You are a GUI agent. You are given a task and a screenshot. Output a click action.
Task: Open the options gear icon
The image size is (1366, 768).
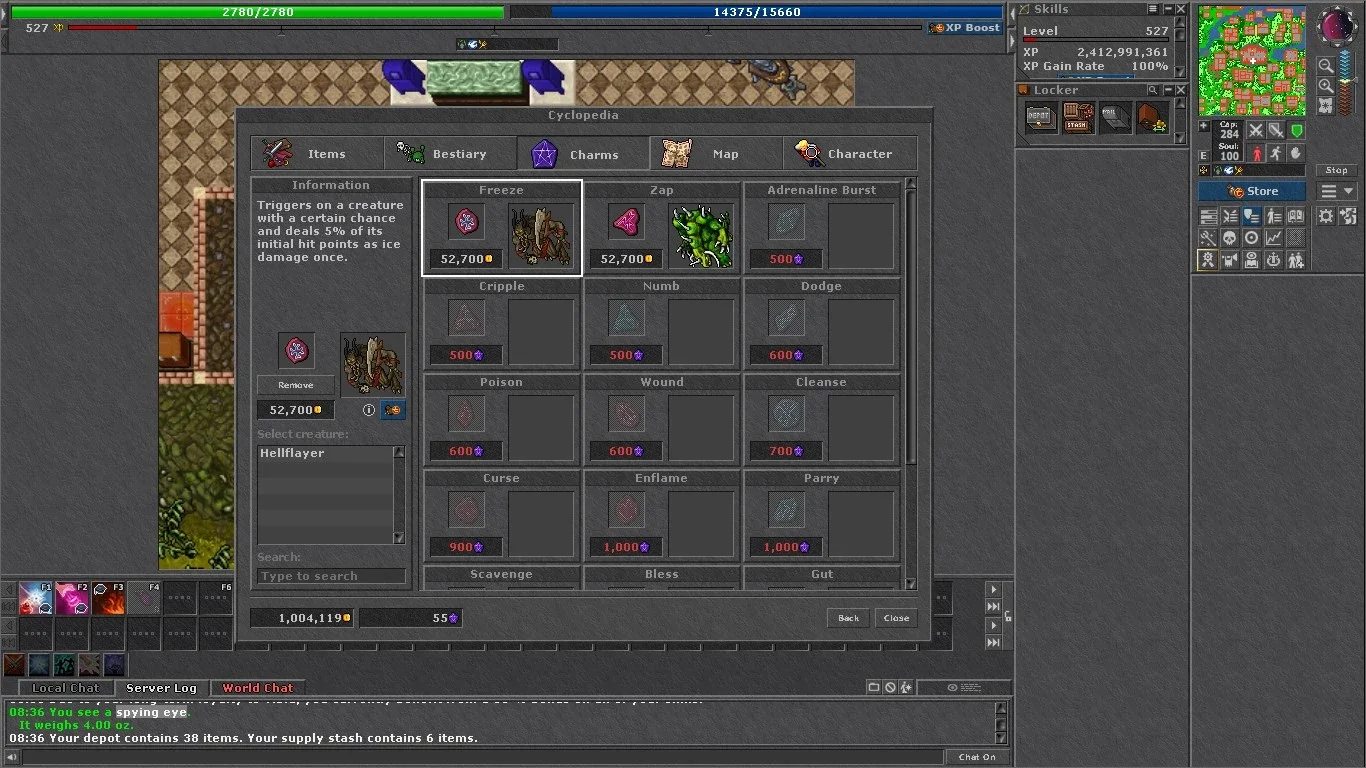(x=1326, y=216)
